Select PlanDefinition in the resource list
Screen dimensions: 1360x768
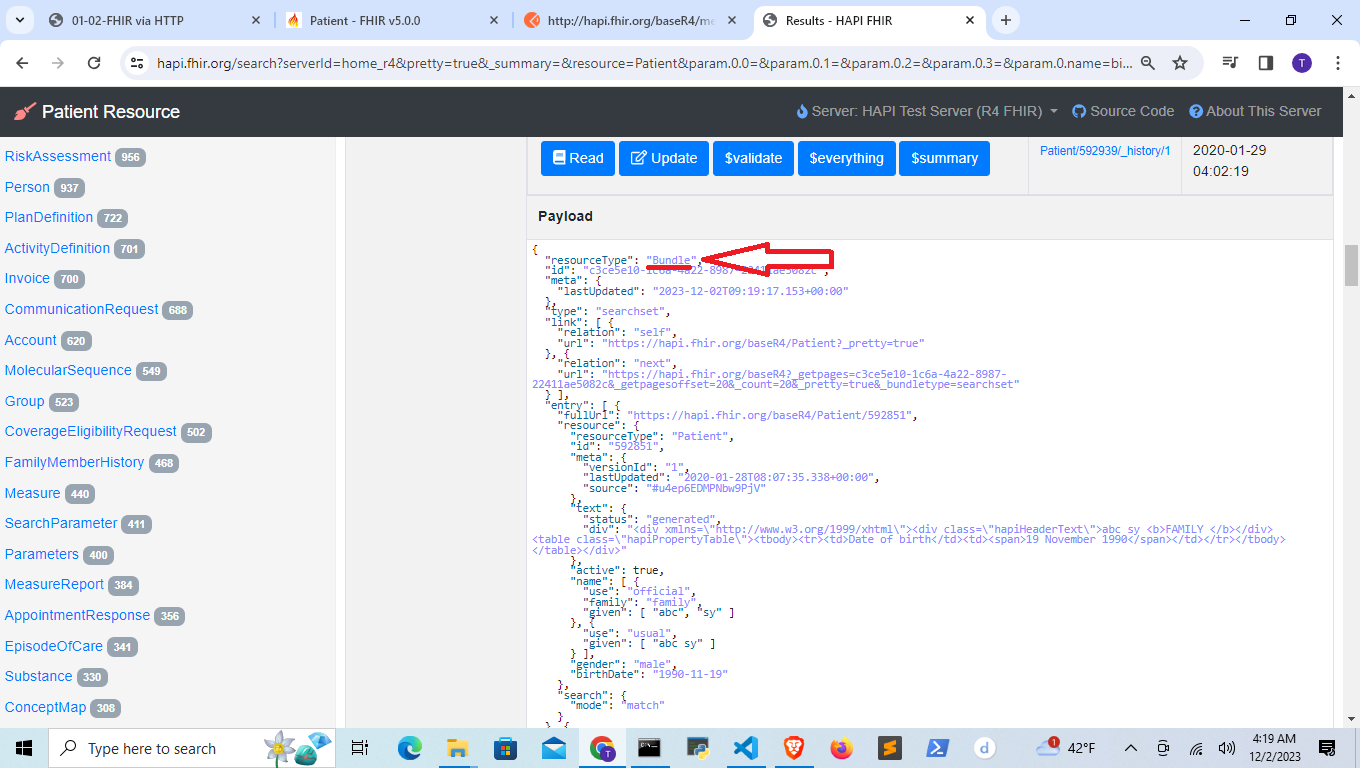(x=49, y=217)
